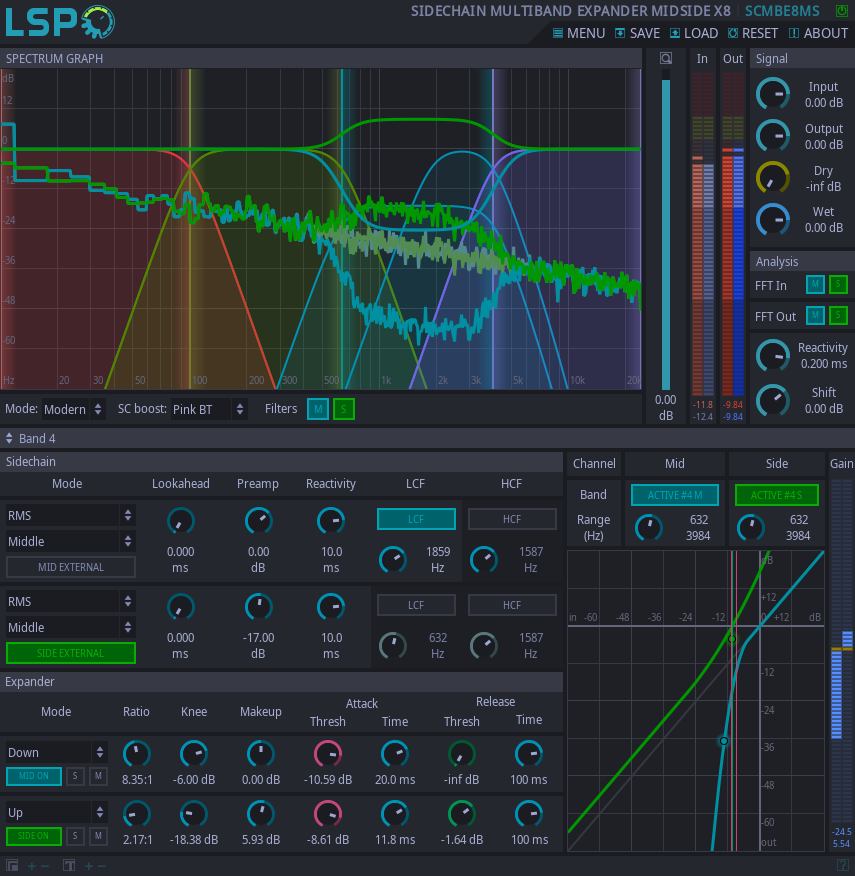The height and width of the screenshot is (876, 855).
Task: Adjust the Input gain knob
Action: coord(773,94)
